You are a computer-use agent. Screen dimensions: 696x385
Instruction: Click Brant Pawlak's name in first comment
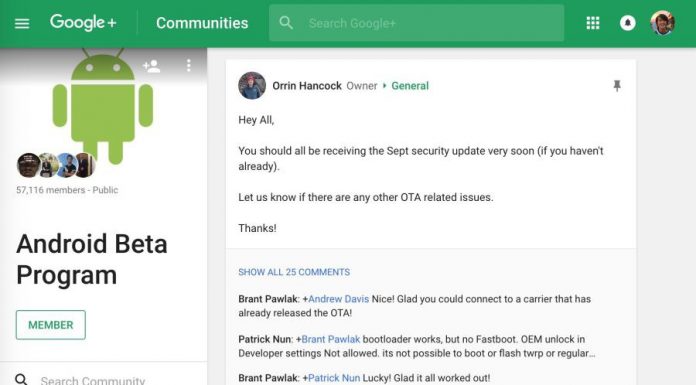268,299
